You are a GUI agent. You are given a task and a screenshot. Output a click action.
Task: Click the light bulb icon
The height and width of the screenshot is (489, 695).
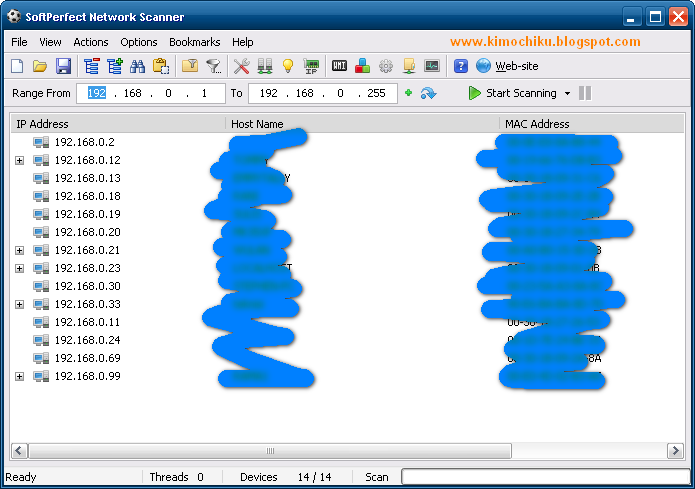coord(288,67)
